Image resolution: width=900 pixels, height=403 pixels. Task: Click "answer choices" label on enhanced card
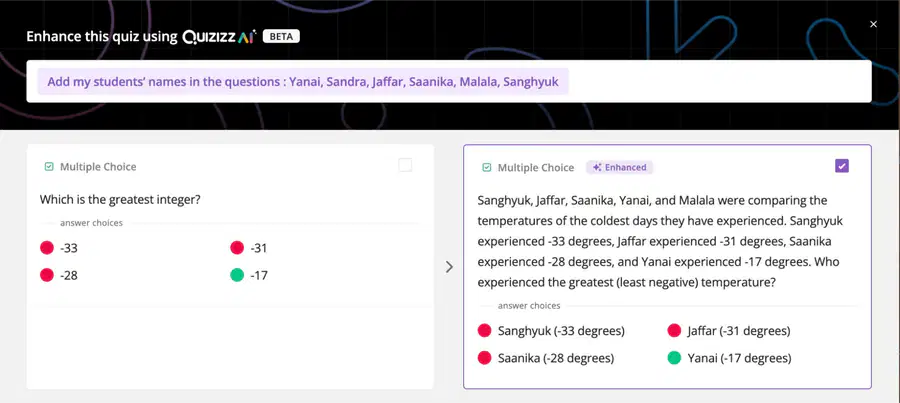[x=529, y=306]
